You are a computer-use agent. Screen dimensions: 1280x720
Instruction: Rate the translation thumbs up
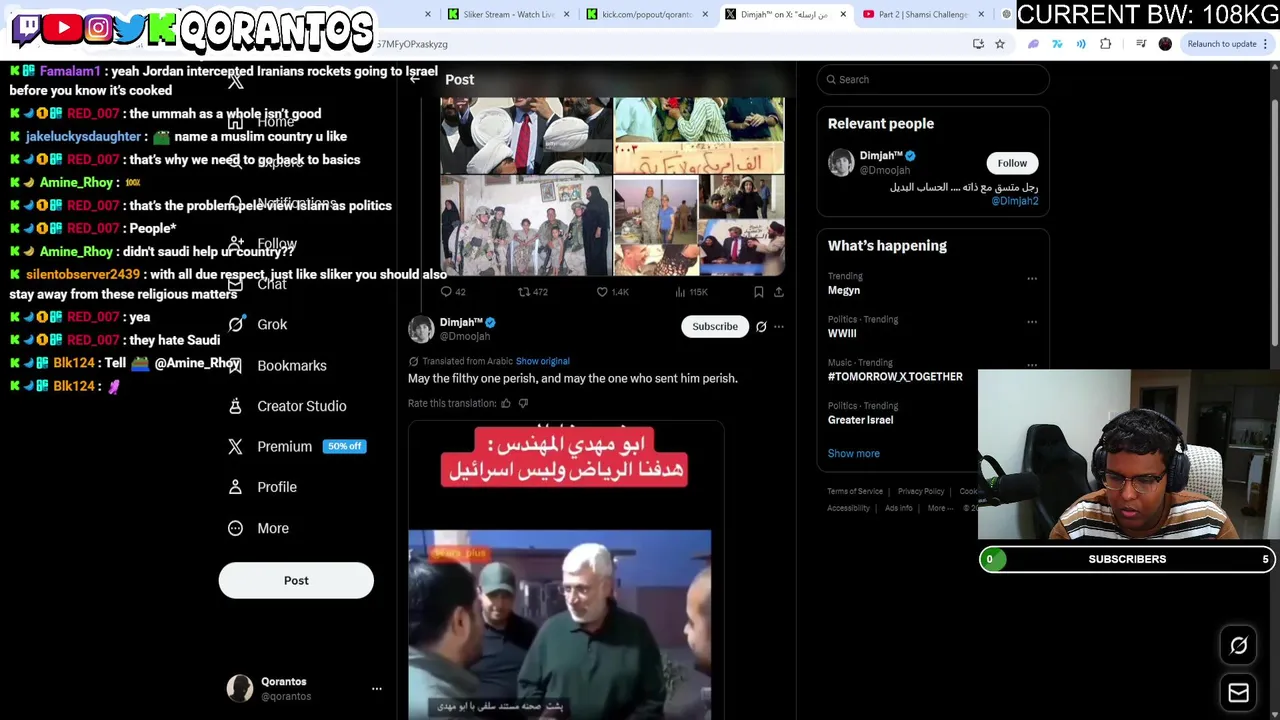pyautogui.click(x=506, y=403)
